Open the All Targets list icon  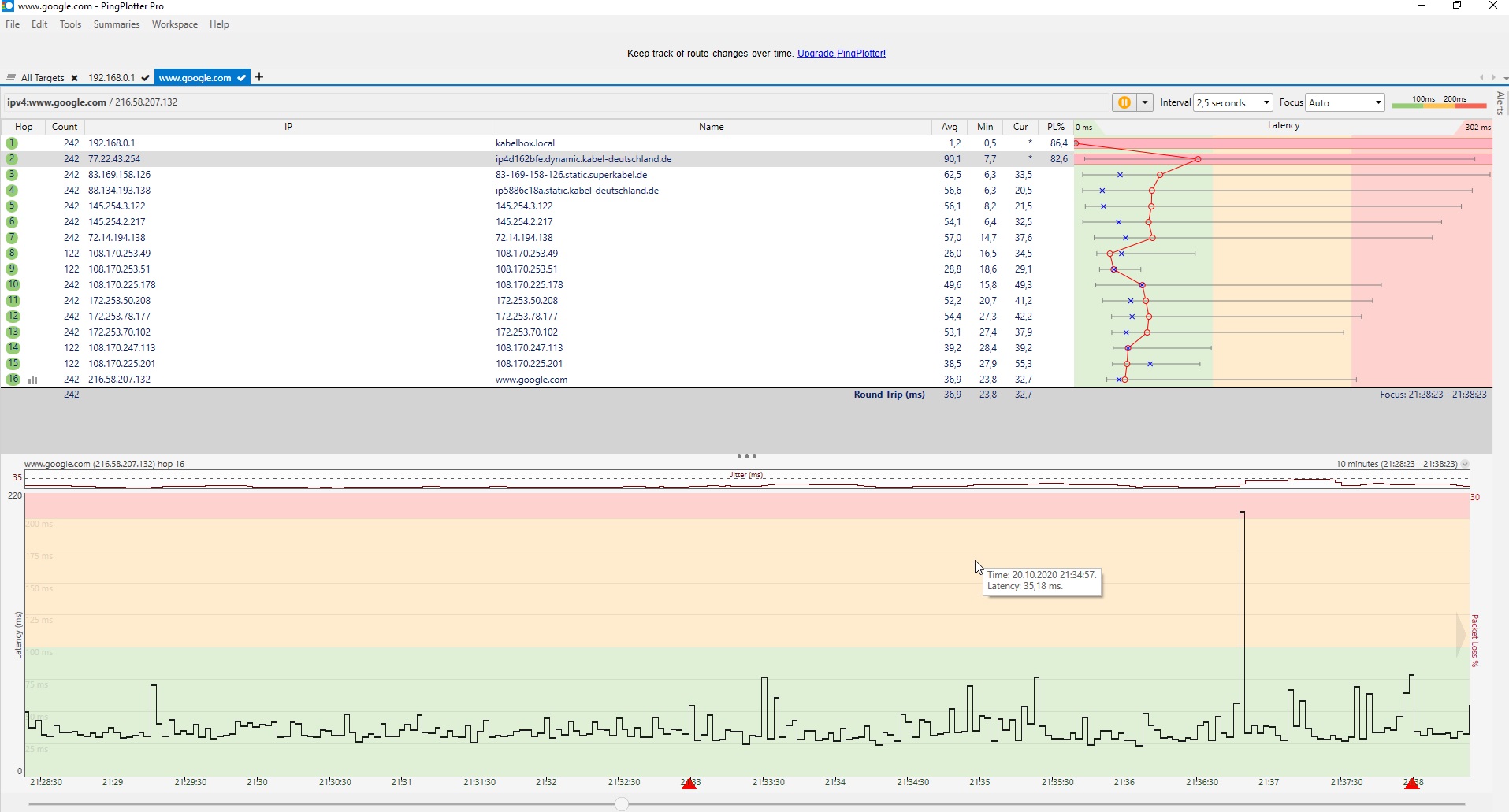11,78
